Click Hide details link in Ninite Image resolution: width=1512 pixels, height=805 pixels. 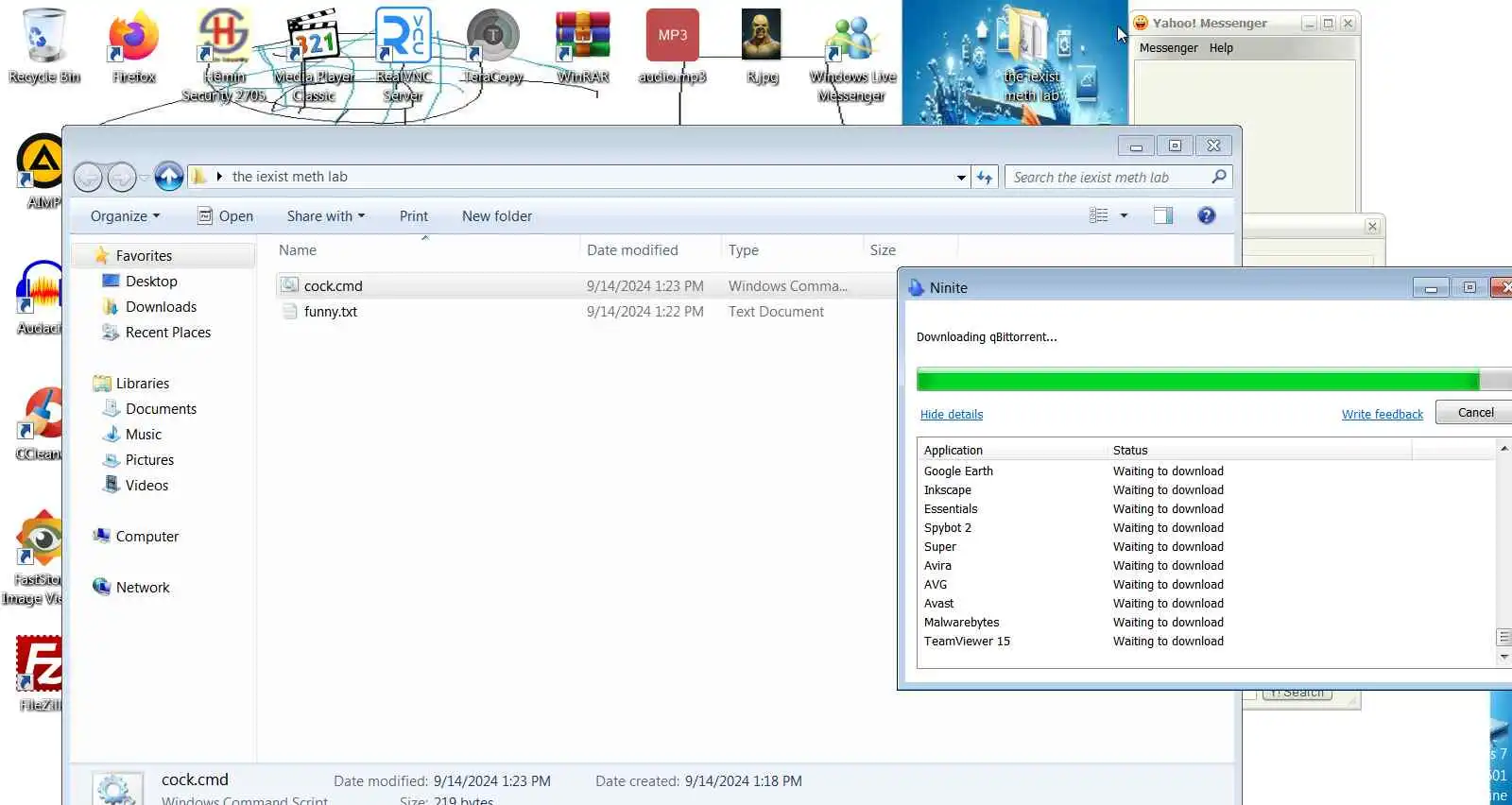pos(952,414)
